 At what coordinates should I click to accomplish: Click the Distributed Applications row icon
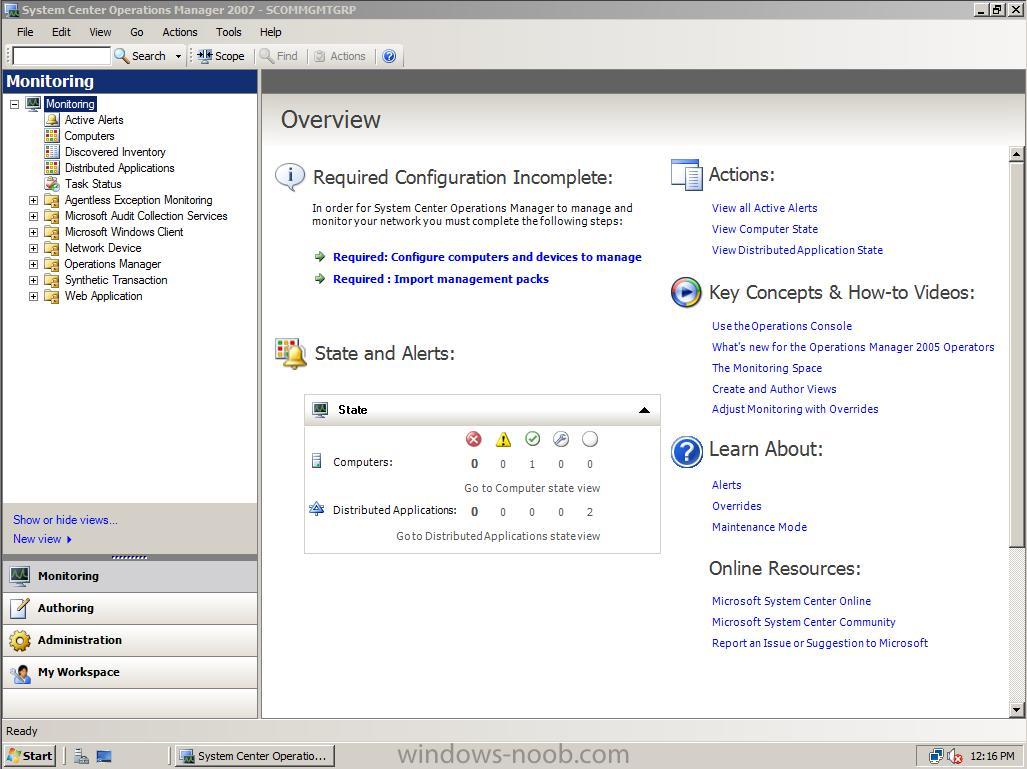(316, 509)
